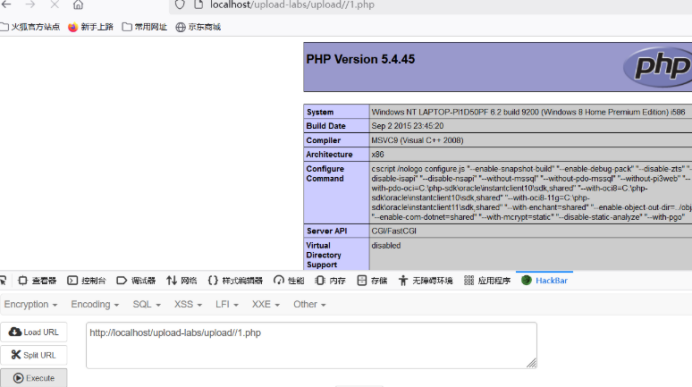Click the Configure Command label
The image size is (692, 387).
click(x=325, y=173)
